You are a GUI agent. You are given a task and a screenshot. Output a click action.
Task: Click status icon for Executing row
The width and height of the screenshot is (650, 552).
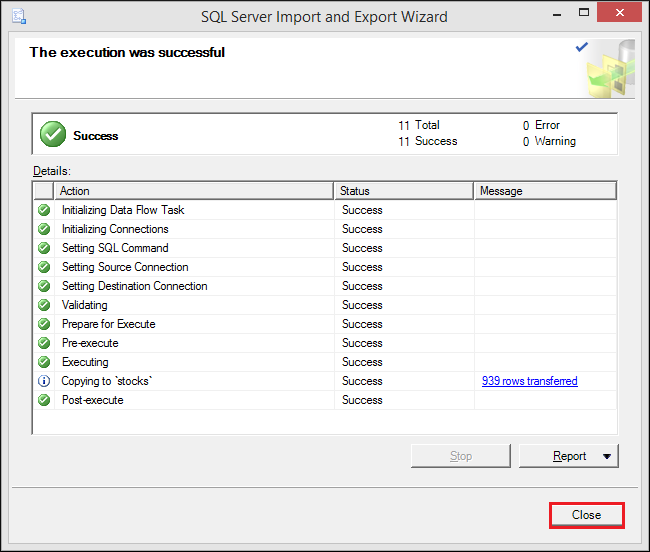click(44, 362)
